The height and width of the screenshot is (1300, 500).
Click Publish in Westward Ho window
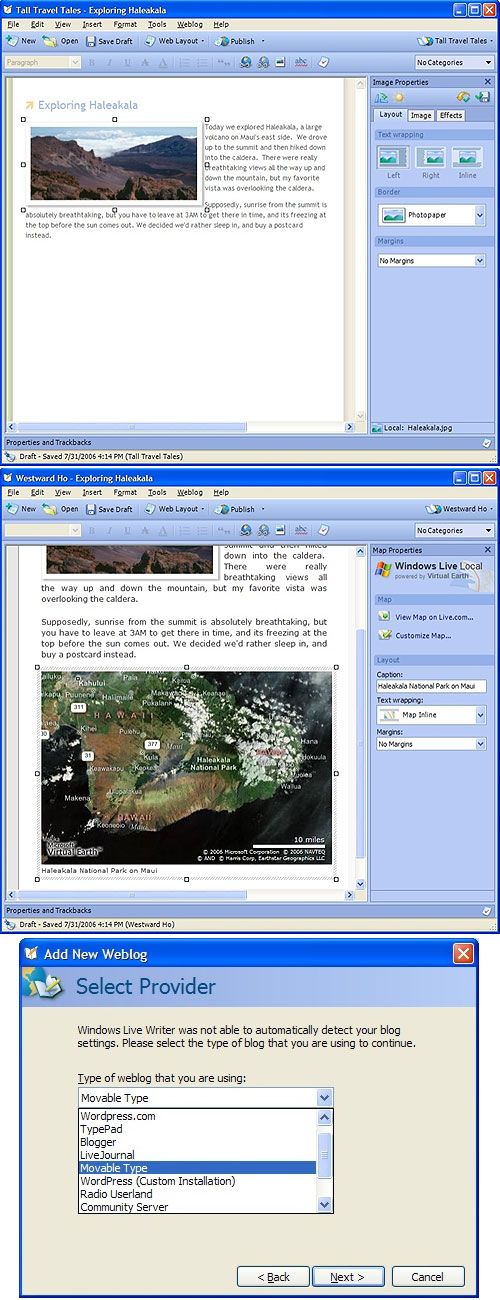pyautogui.click(x=236, y=509)
